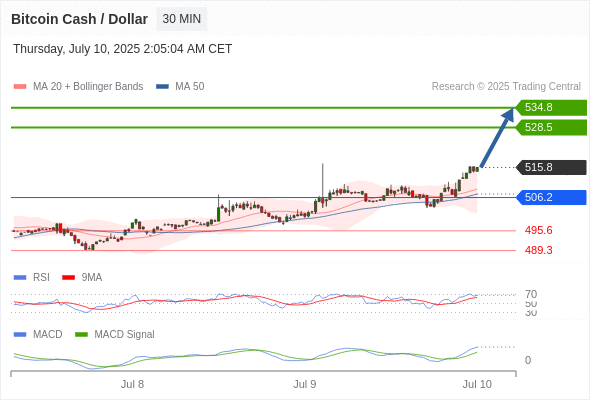
Task: Click the Jul 10 date axis label
Action: (477, 385)
